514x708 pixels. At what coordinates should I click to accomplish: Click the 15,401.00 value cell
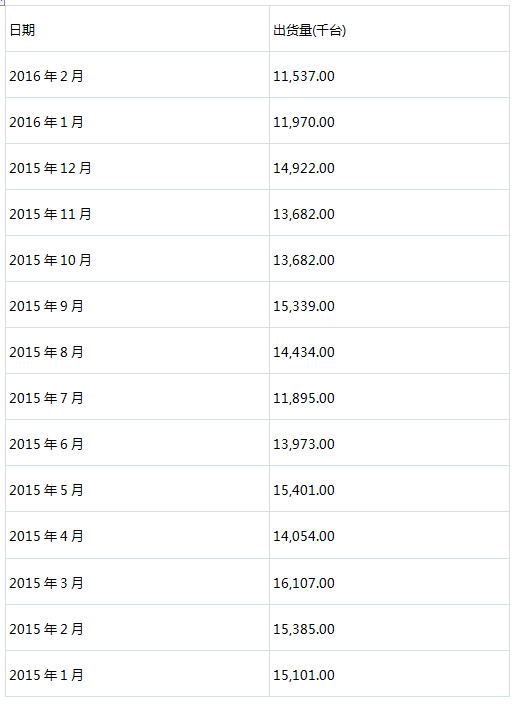coord(389,489)
